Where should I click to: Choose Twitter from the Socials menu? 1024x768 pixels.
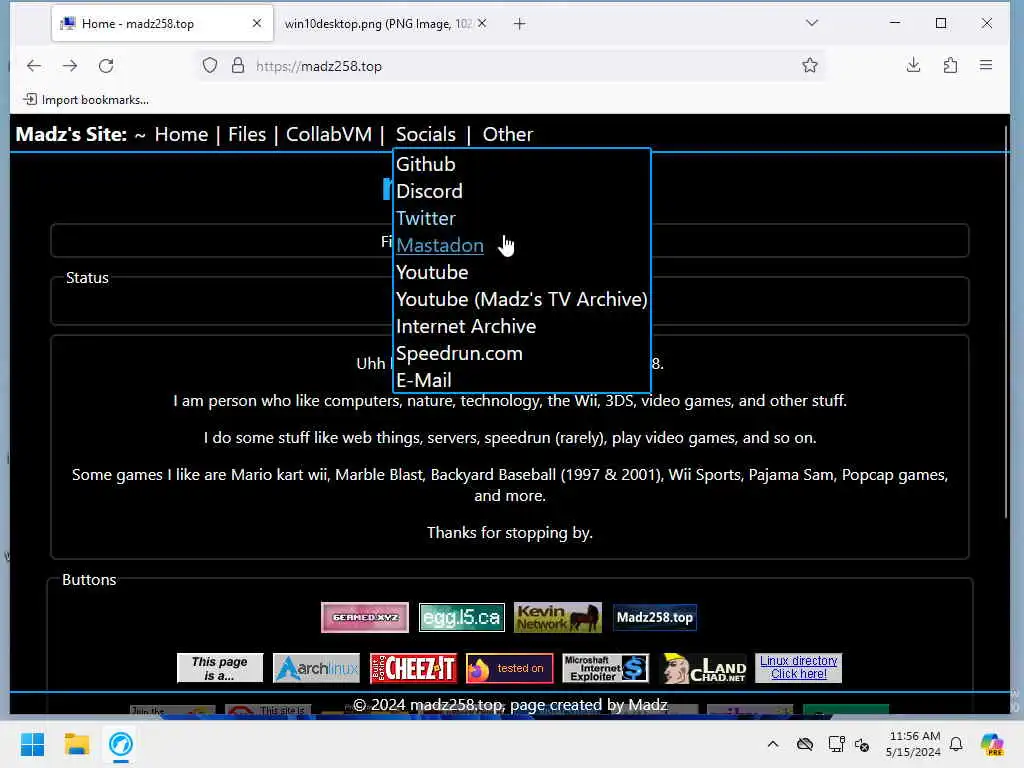click(426, 218)
